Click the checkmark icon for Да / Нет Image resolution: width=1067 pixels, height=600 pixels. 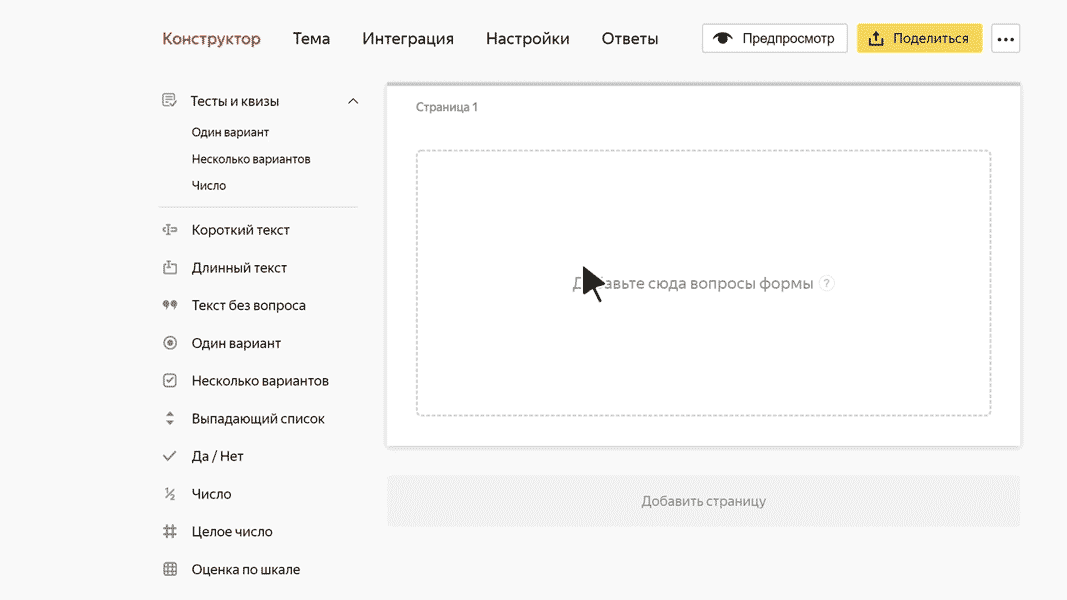click(x=169, y=456)
